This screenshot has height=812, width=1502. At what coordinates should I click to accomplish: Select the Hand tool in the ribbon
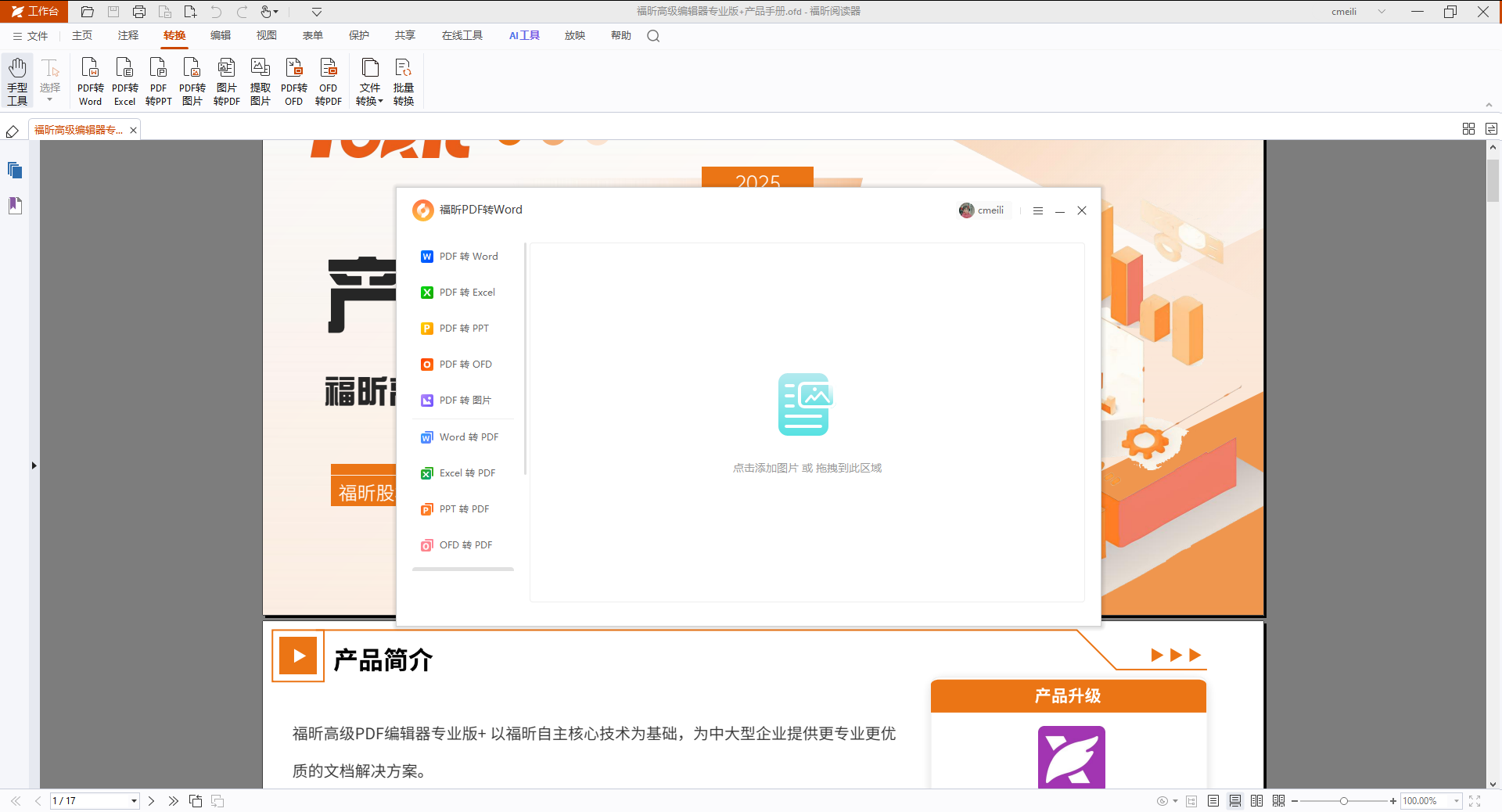(17, 81)
